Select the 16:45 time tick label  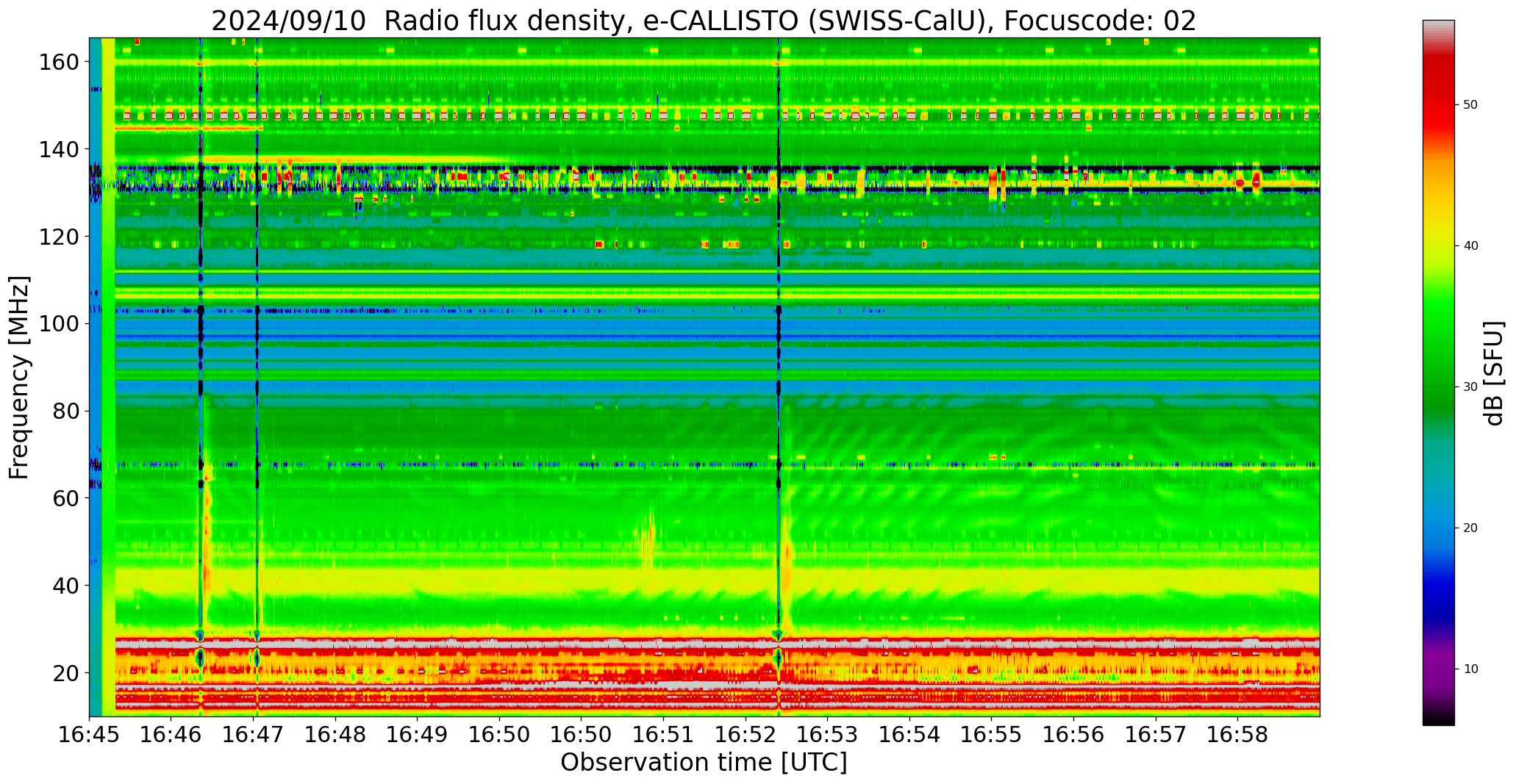[x=90, y=734]
